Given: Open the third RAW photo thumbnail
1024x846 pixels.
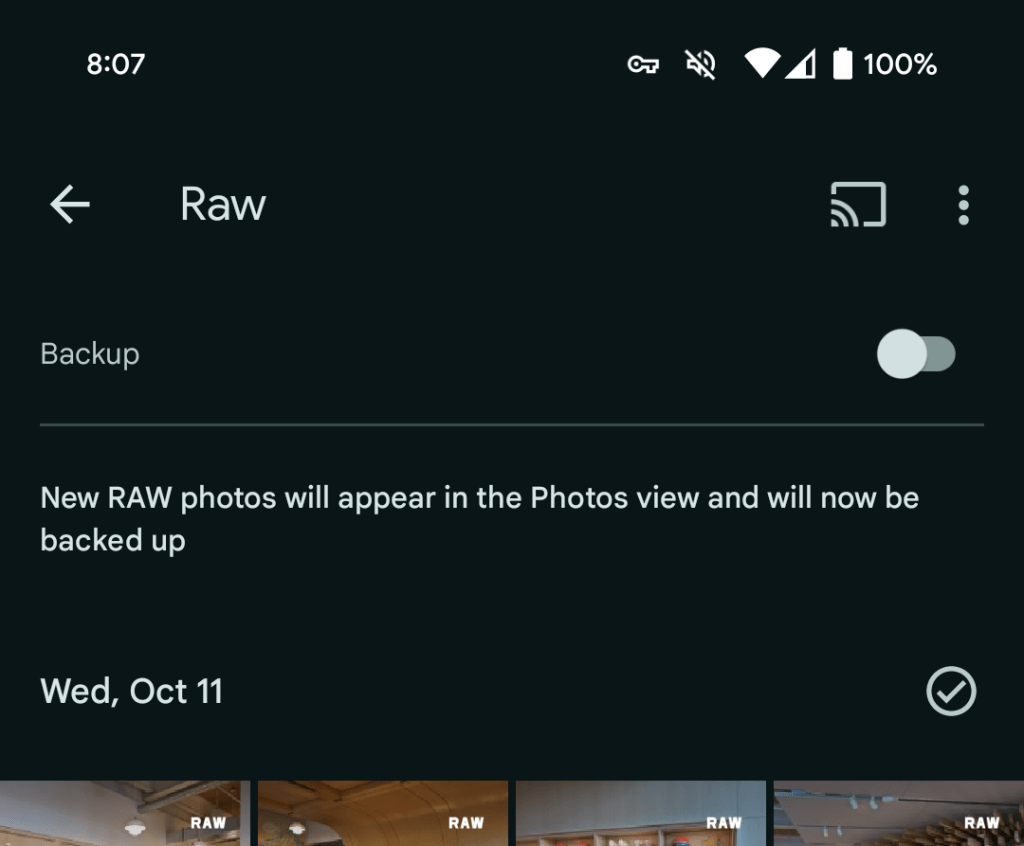Looking at the screenshot, I should pos(641,814).
